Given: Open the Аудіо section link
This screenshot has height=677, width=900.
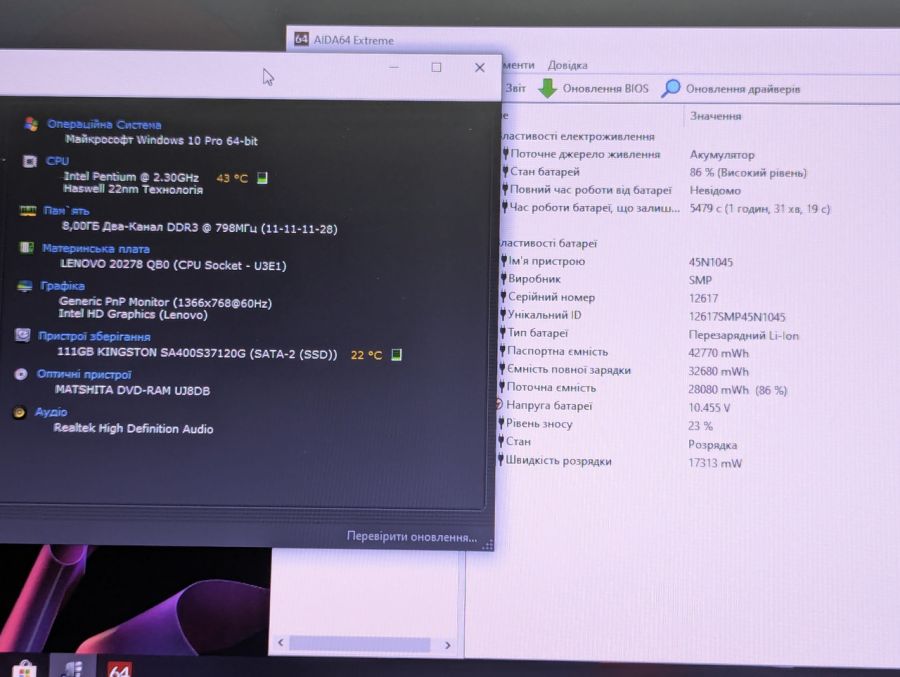Looking at the screenshot, I should click(51, 412).
